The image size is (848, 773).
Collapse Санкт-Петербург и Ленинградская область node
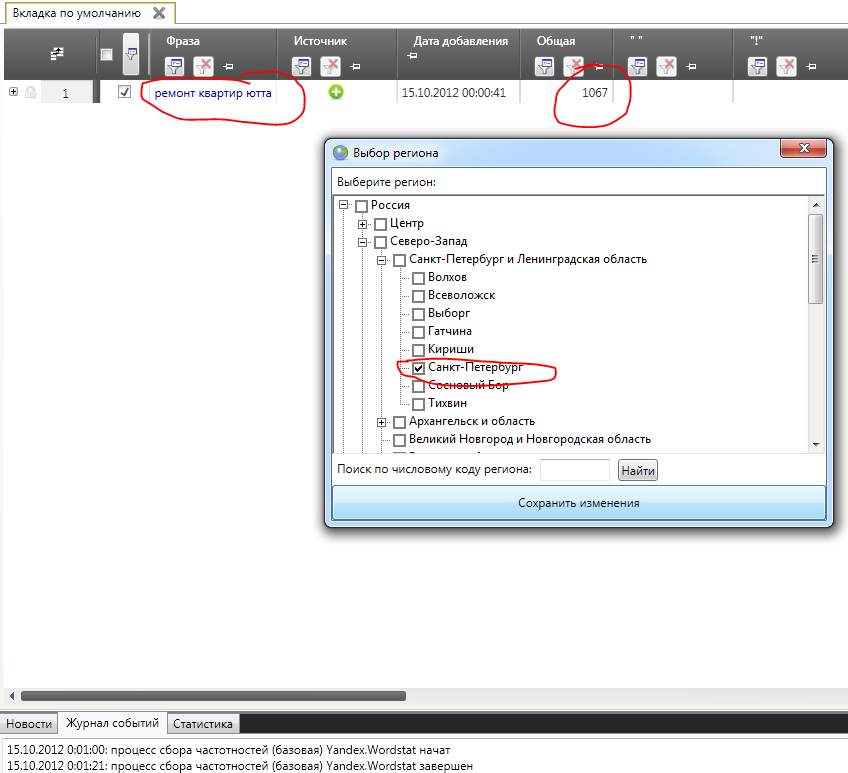381,260
